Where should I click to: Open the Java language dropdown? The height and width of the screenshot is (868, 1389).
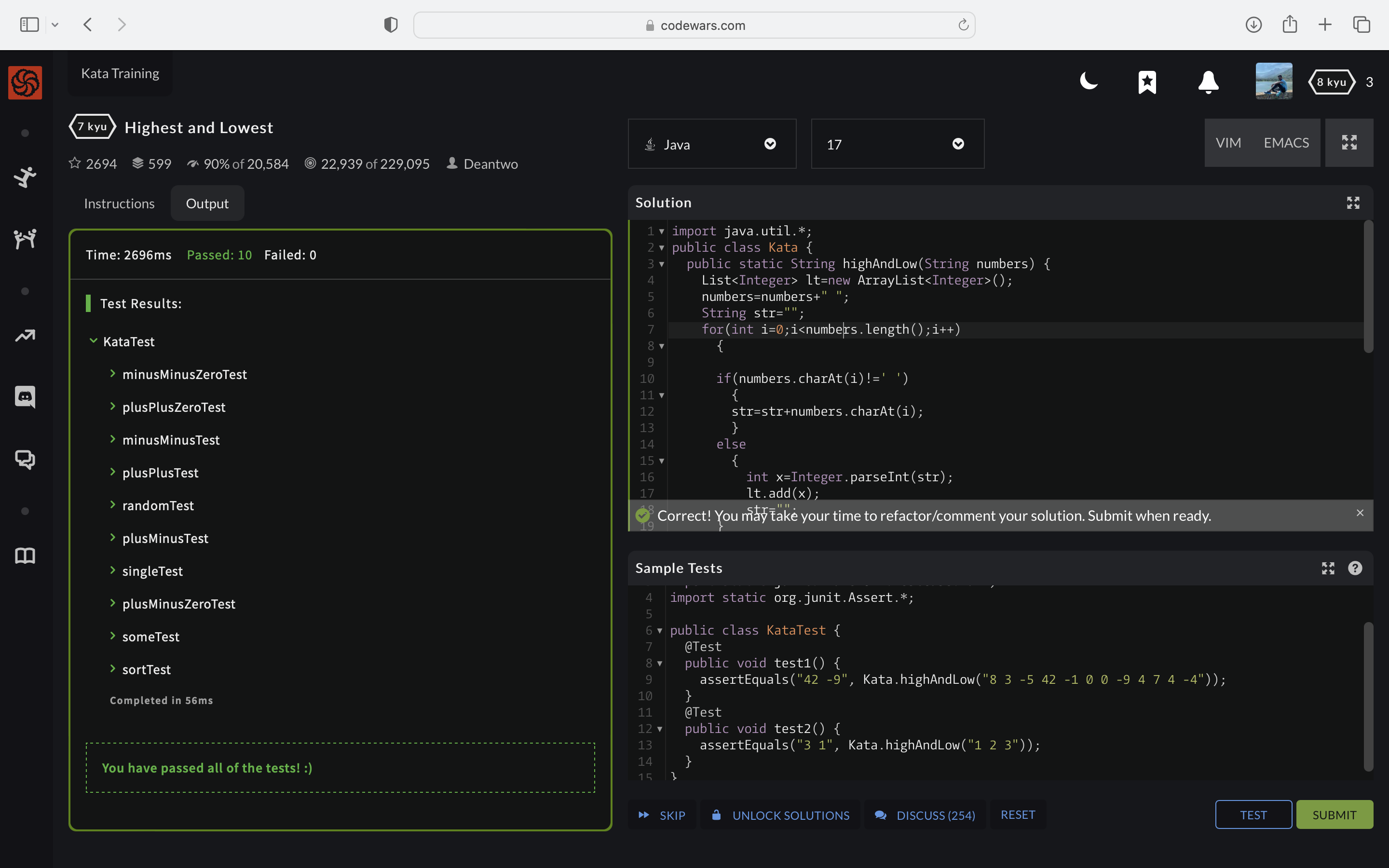[712, 144]
